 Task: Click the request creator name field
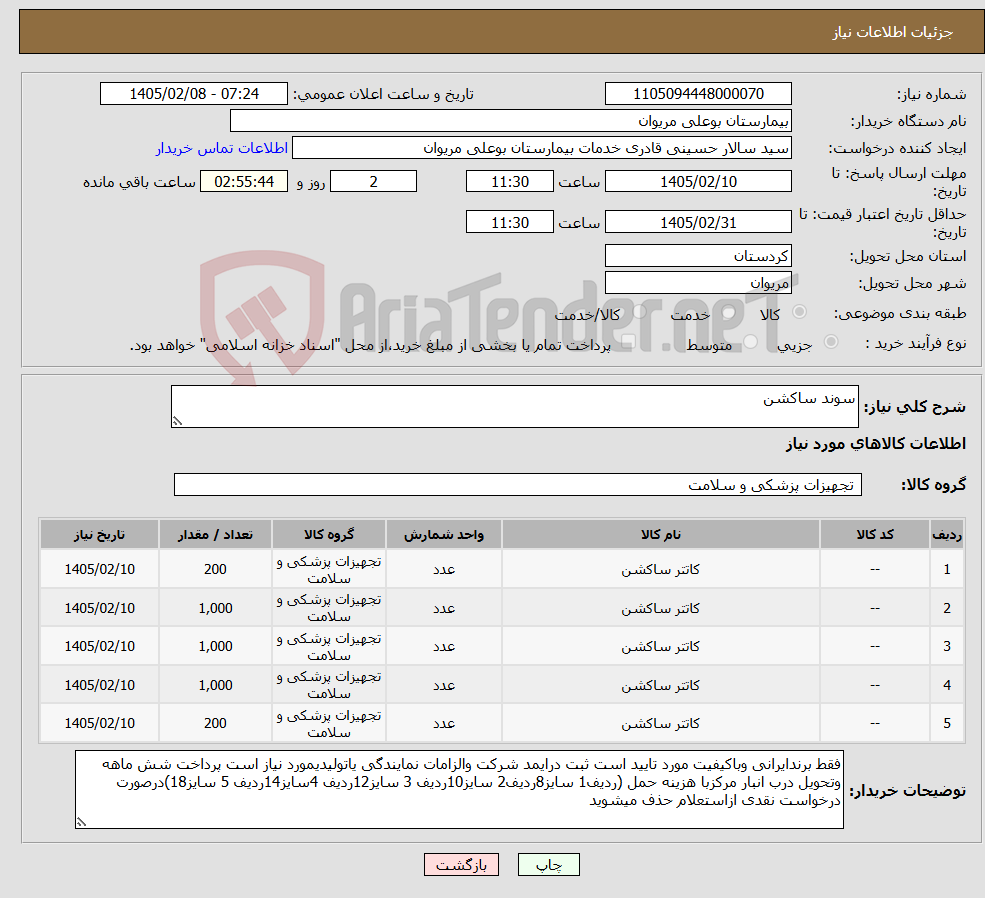(541, 148)
